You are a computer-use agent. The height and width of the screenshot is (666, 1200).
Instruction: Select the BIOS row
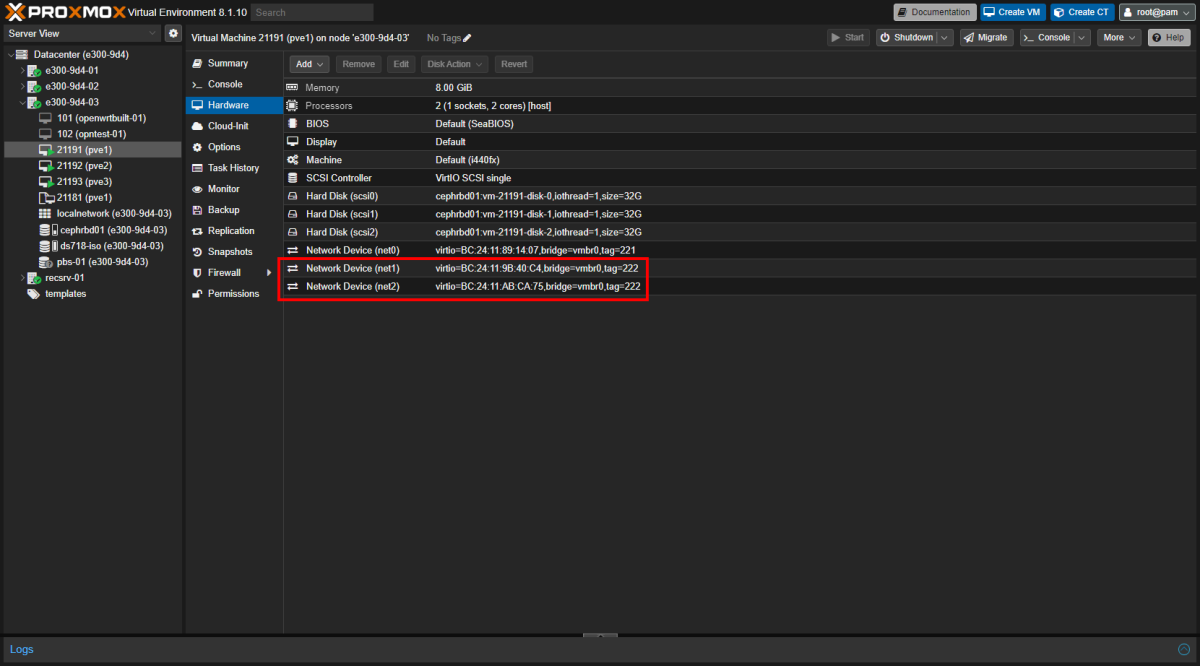[x=740, y=124]
